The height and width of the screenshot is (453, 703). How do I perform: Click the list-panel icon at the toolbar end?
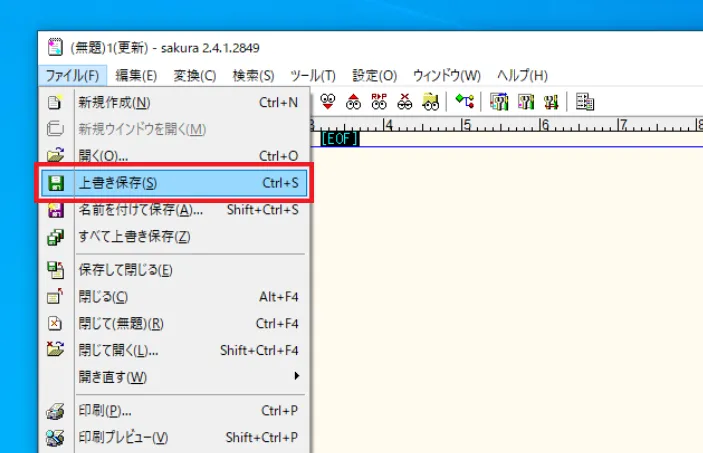click(x=585, y=102)
